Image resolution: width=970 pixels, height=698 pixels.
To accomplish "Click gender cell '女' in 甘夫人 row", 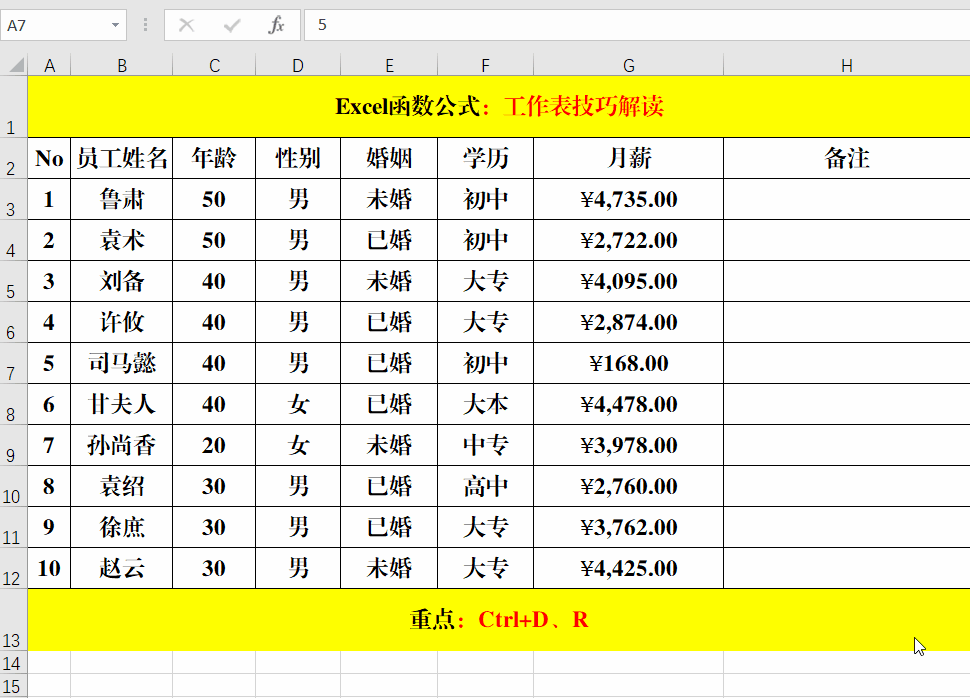I will (x=298, y=404).
